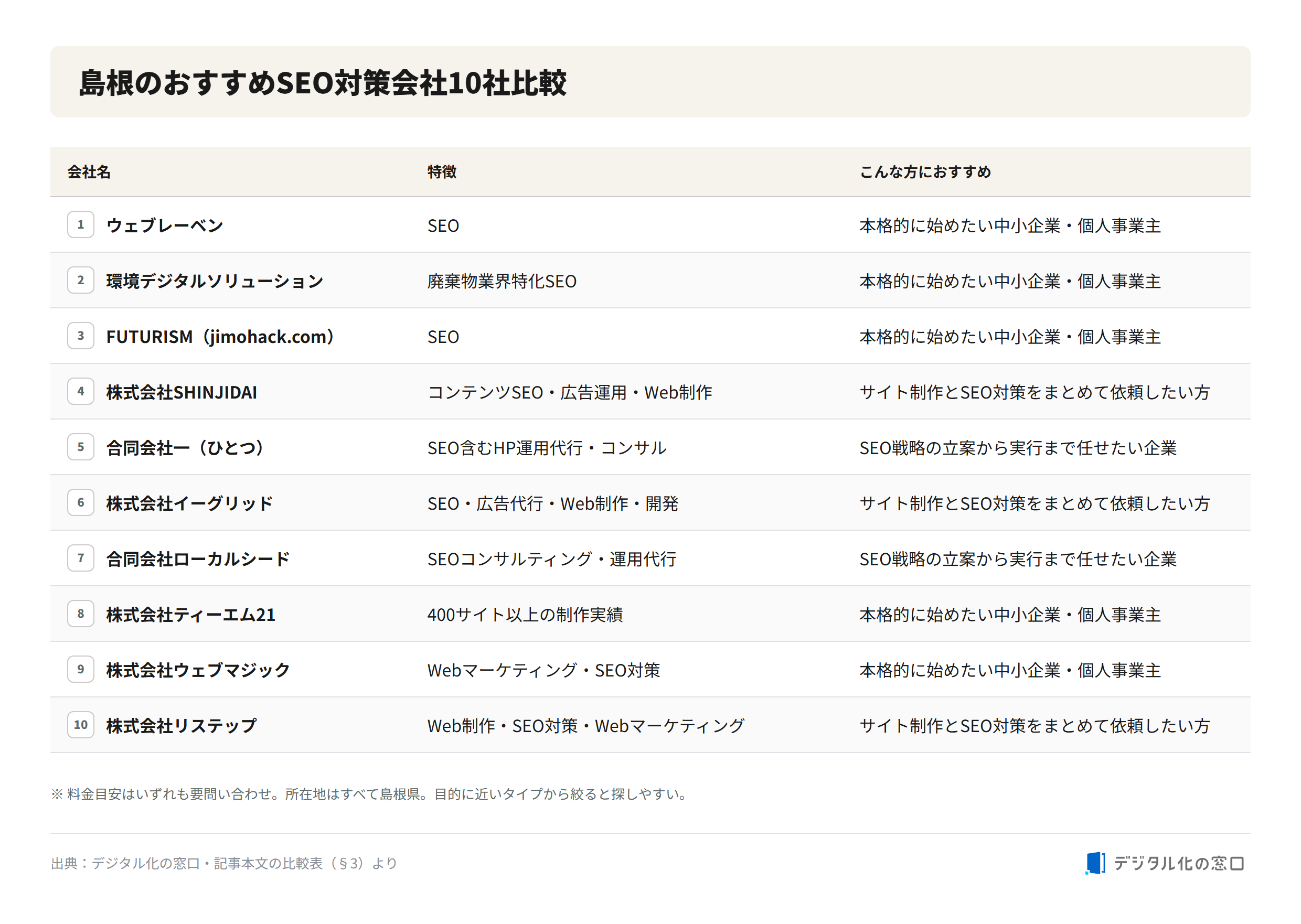1301x924 pixels.
Task: Select company name 株式会社ウェブマジック
Action: click(x=198, y=670)
